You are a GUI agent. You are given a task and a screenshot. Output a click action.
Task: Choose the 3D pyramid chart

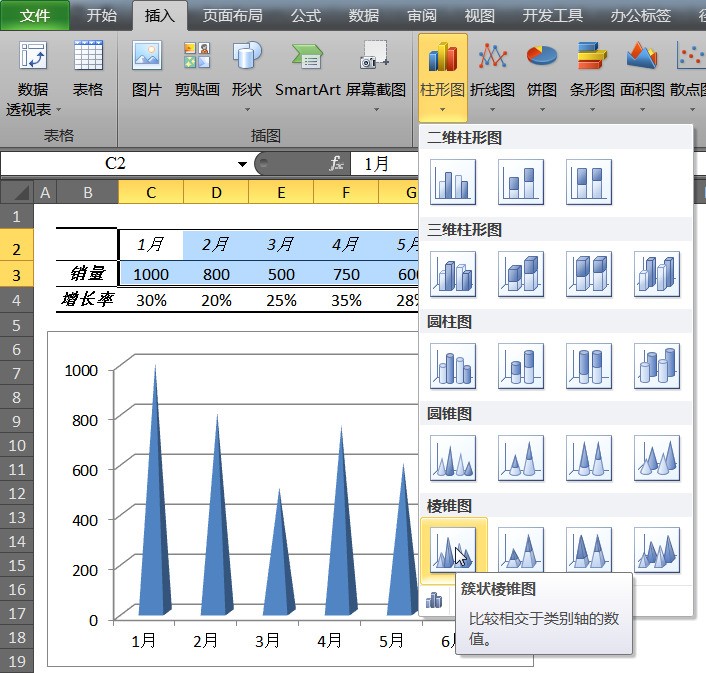pyautogui.click(x=657, y=550)
